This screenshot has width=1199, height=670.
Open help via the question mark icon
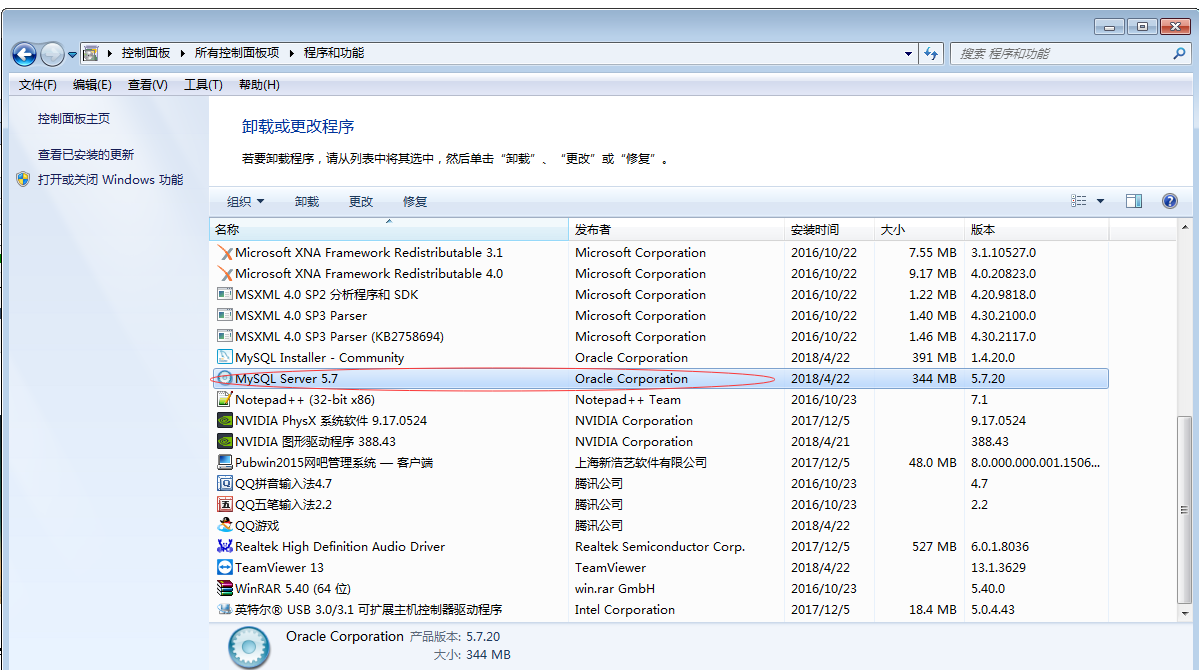click(x=1169, y=201)
